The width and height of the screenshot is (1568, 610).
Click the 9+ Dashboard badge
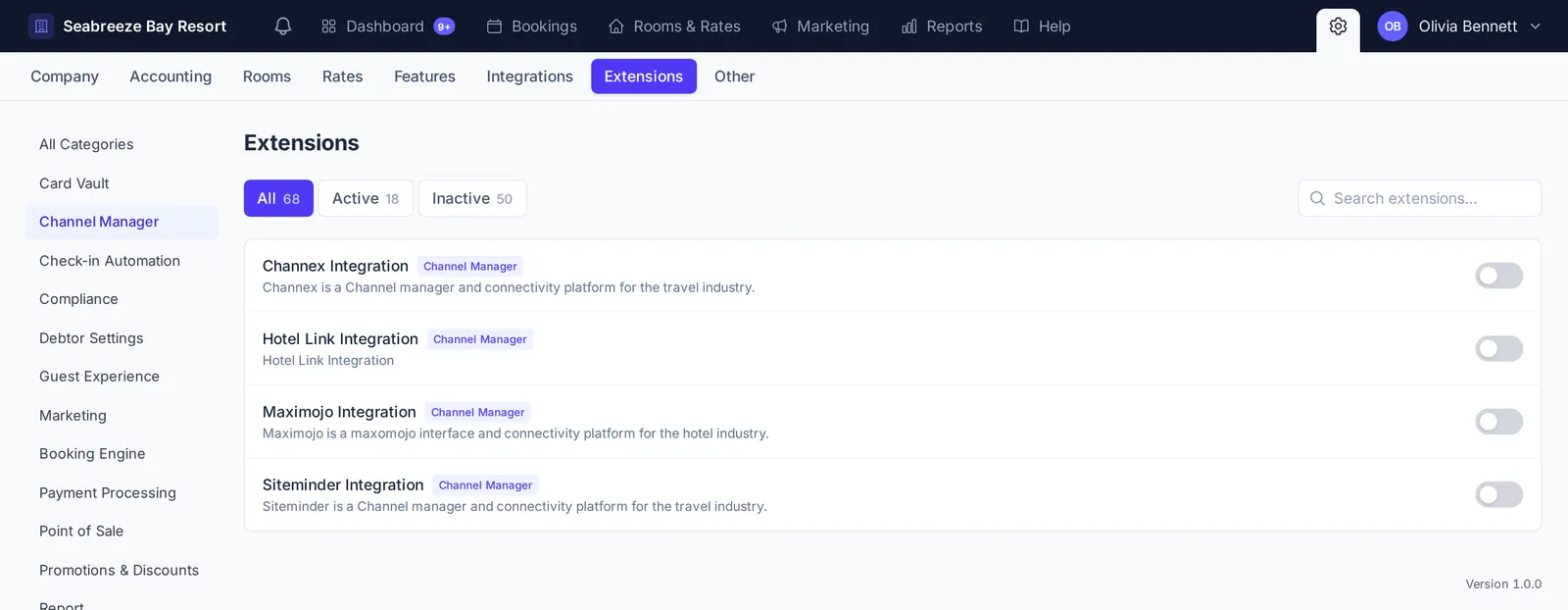(x=444, y=26)
